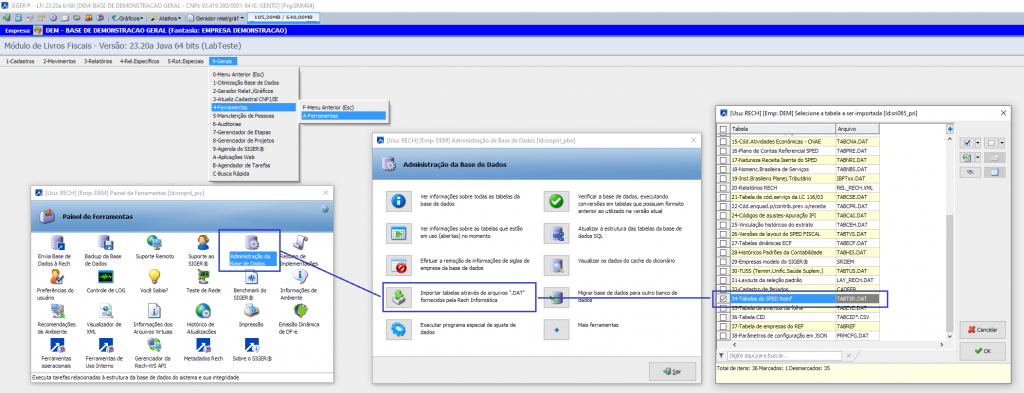Check the 16-Plano de Contas Referencial SPED checkbox
Viewport: 1024px width, 393px height.
pos(723,151)
